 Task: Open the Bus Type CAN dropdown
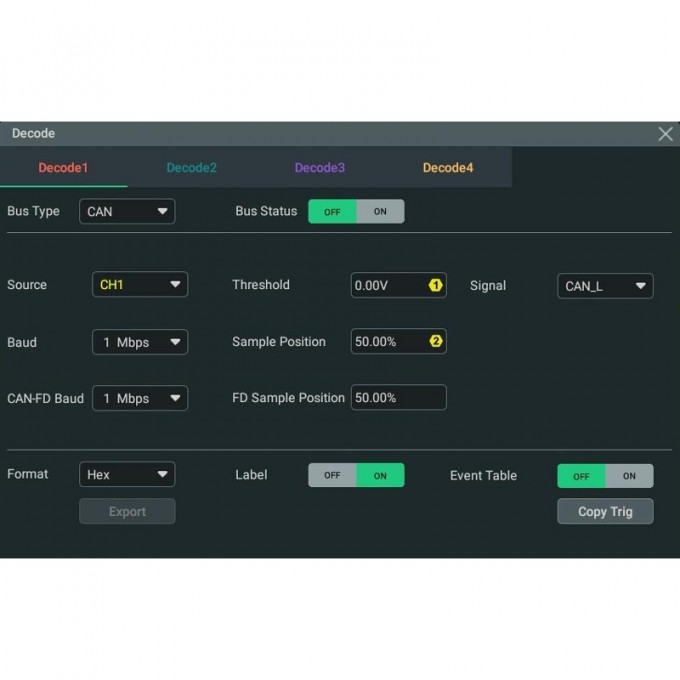pyautogui.click(x=127, y=212)
